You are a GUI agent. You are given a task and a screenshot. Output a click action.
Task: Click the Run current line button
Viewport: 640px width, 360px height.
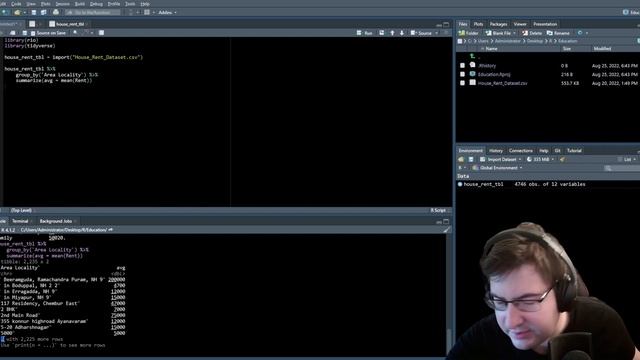coord(364,33)
